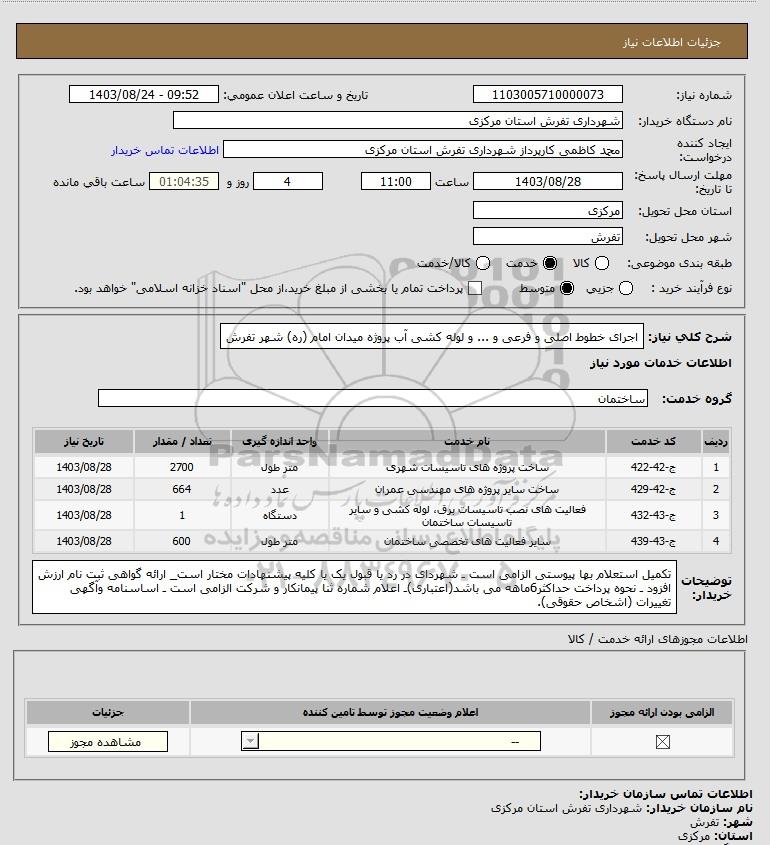770x845 pixels.
Task: Click the کد خدمت column header
Action: (653, 441)
